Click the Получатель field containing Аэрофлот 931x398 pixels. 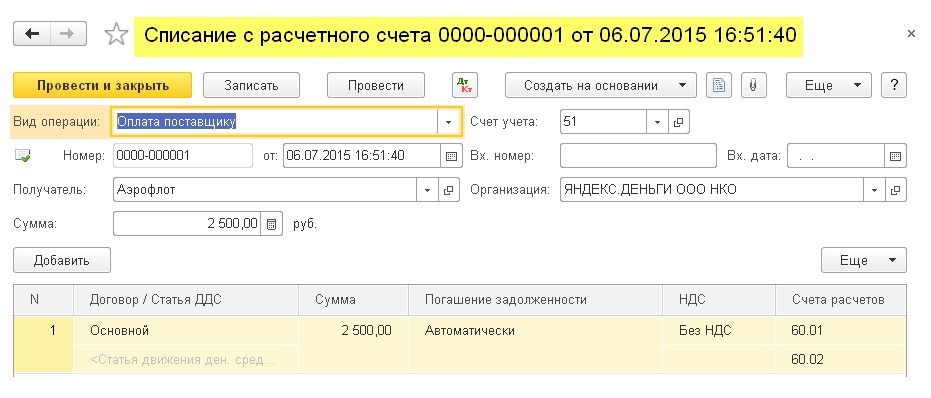coord(265,190)
